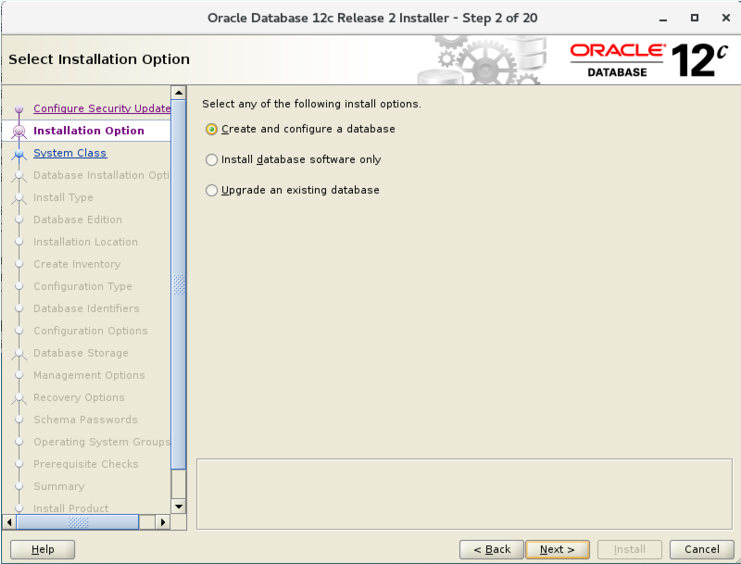Click the Database Storage step marker icon

click(19, 354)
